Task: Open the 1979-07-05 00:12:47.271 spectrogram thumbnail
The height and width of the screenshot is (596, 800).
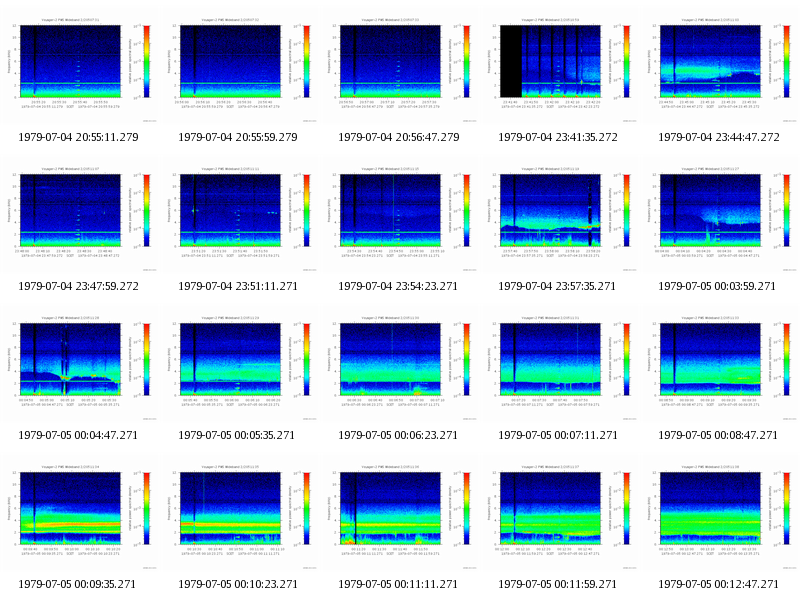Action: pos(718,517)
